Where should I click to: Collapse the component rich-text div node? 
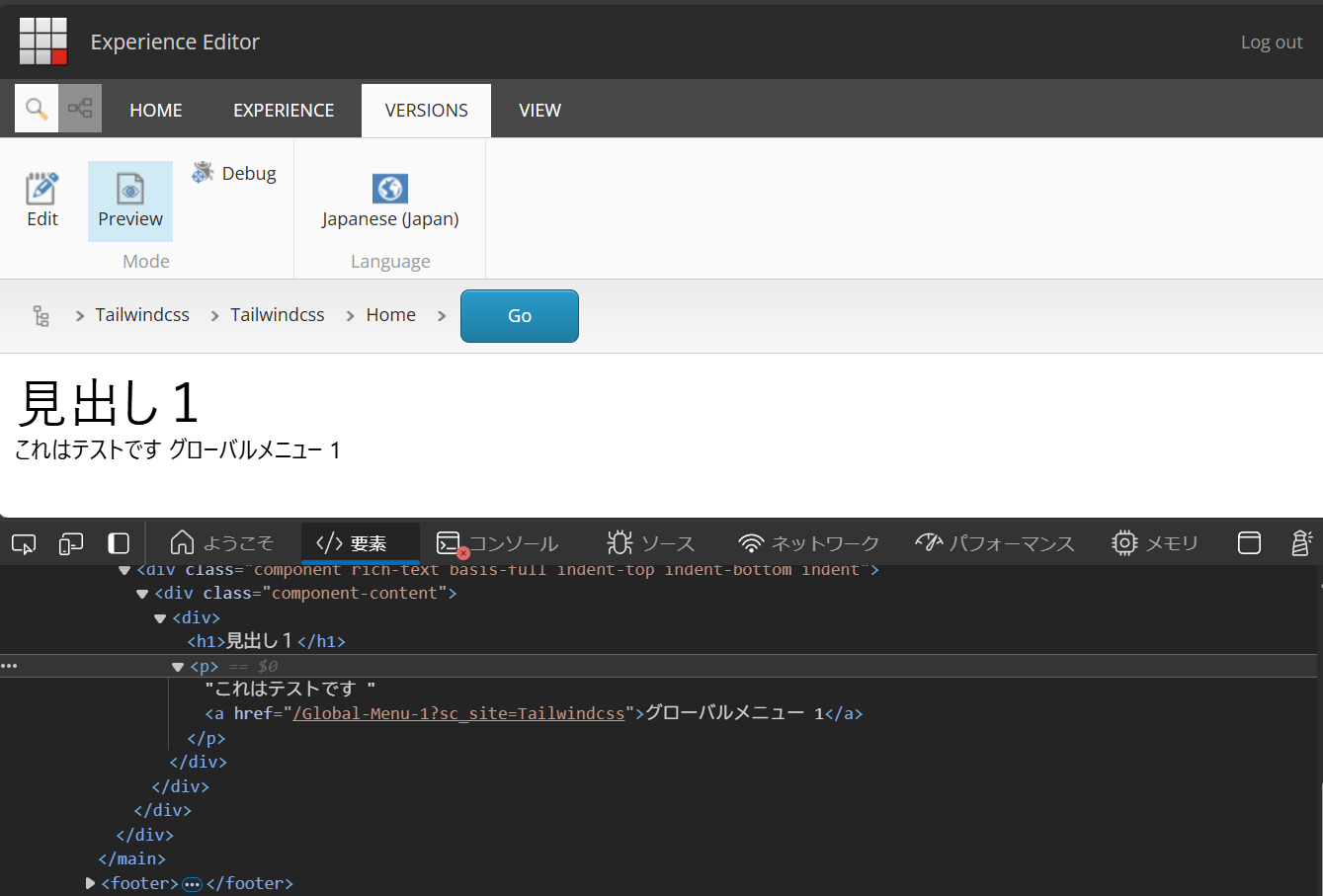coord(124,570)
